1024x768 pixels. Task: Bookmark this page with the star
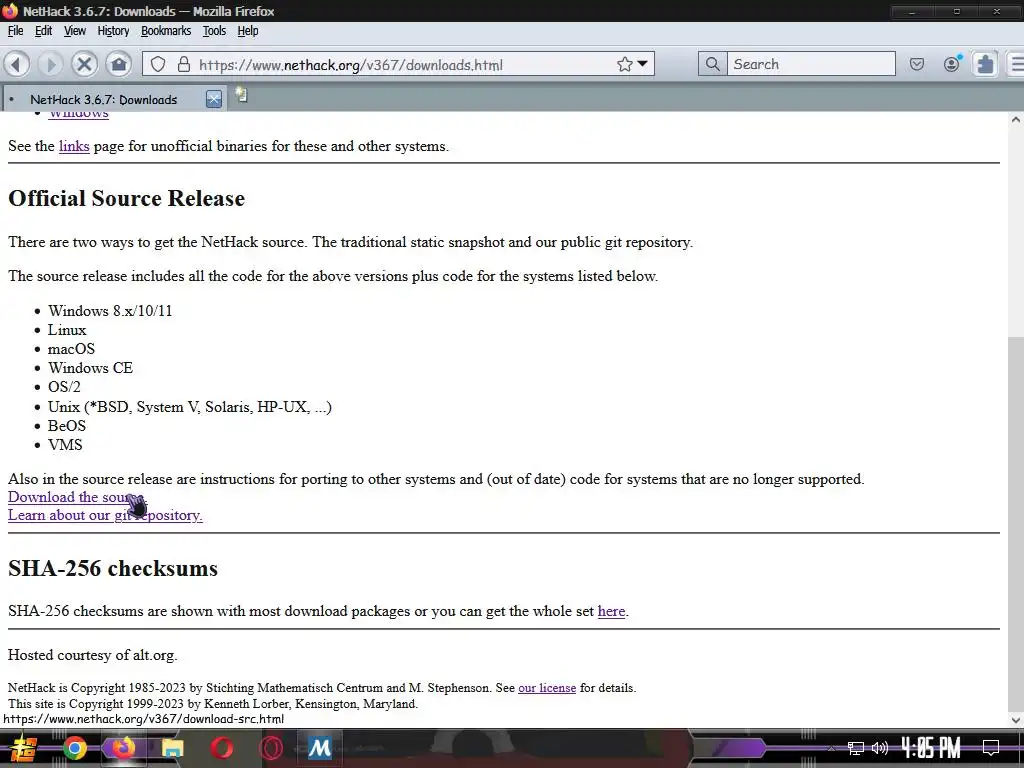click(x=624, y=64)
